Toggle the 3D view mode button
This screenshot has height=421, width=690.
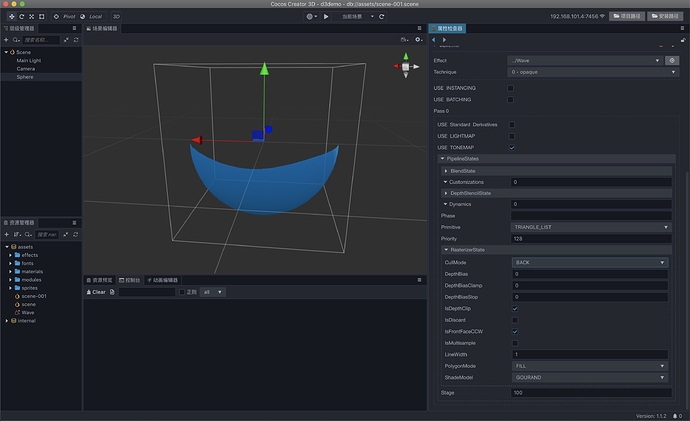[115, 17]
